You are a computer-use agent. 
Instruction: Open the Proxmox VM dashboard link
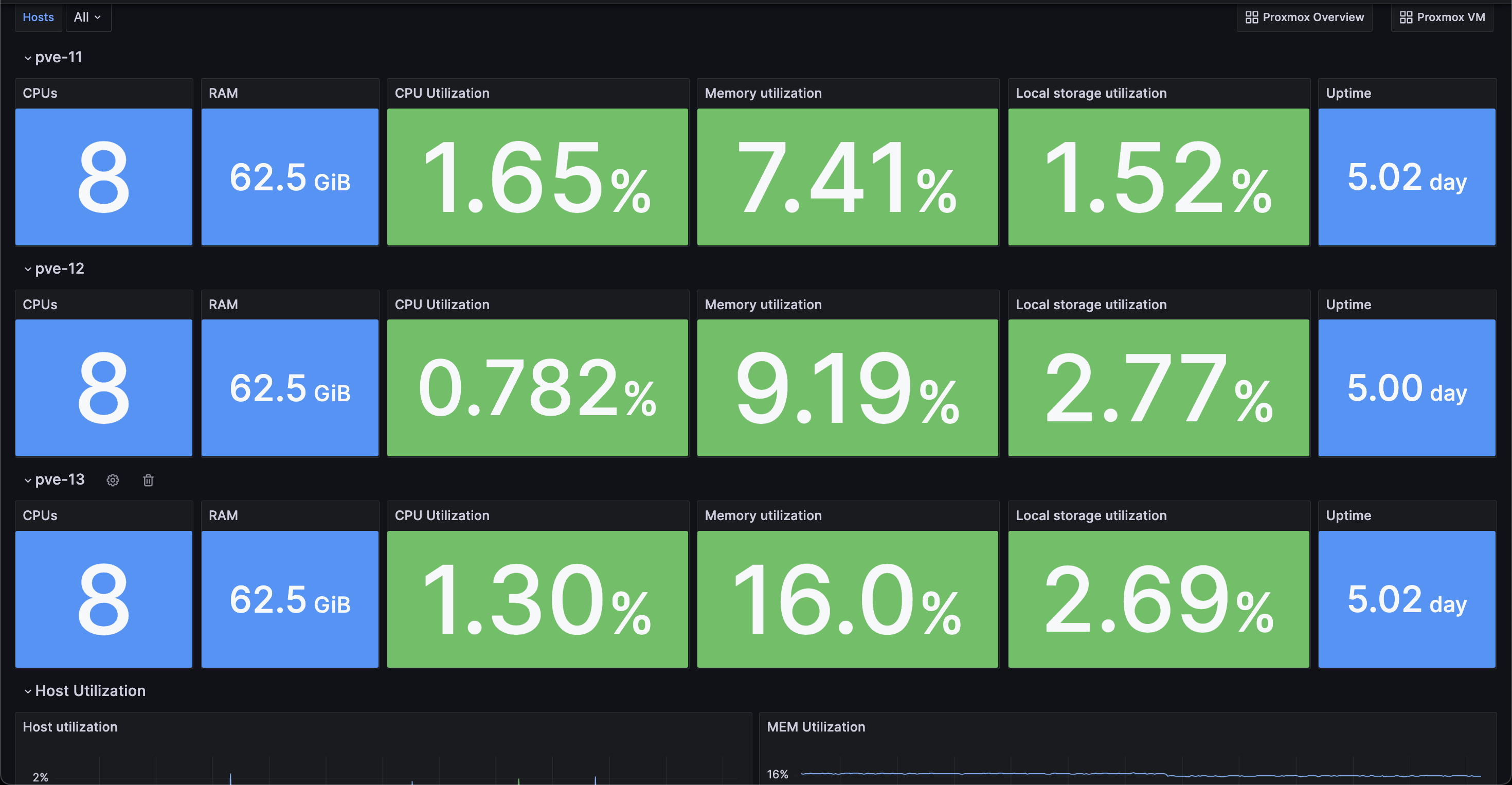pos(1442,17)
